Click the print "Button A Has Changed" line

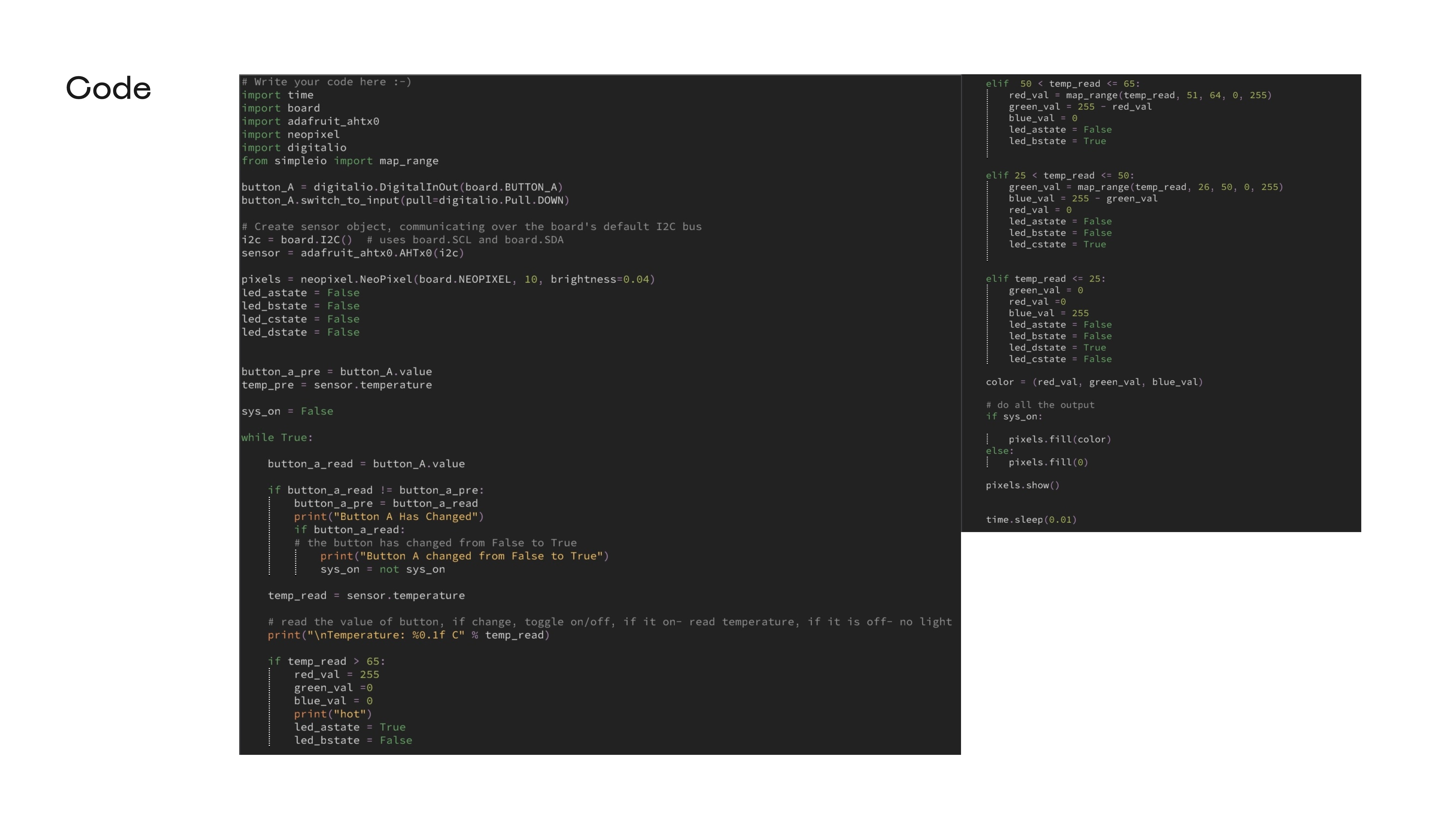(x=388, y=517)
